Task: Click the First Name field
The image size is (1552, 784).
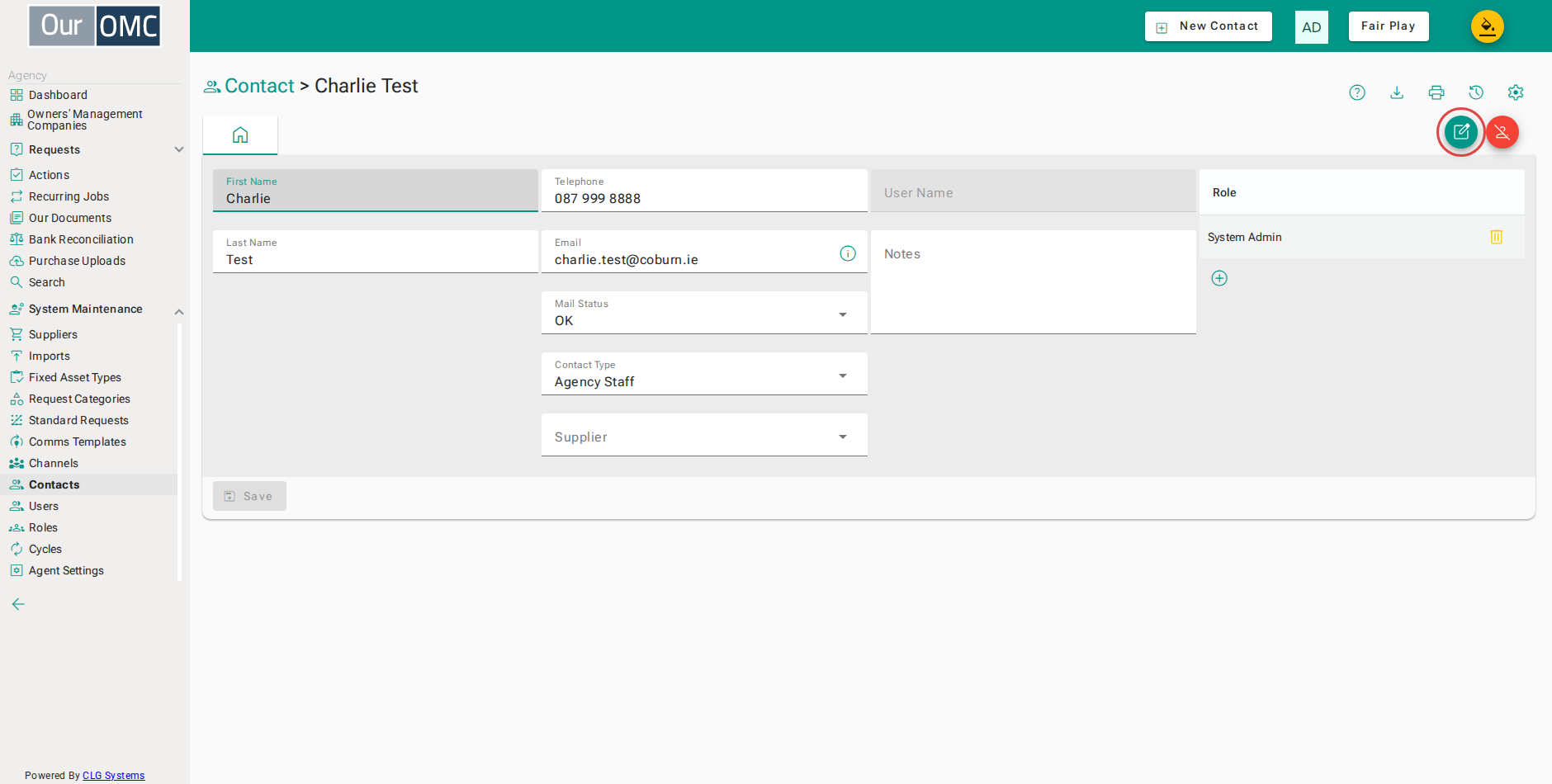Action: pyautogui.click(x=376, y=191)
